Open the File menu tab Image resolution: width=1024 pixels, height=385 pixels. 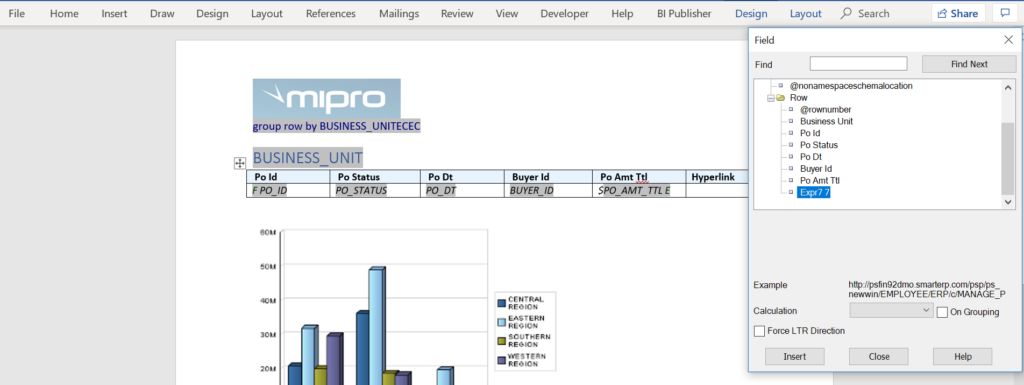click(x=17, y=13)
